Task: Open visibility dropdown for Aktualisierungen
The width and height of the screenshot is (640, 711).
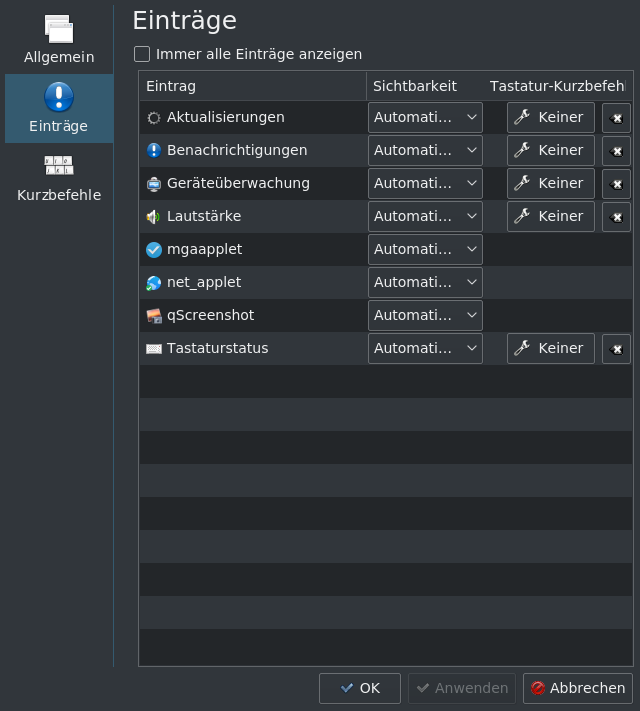Action: [x=425, y=117]
